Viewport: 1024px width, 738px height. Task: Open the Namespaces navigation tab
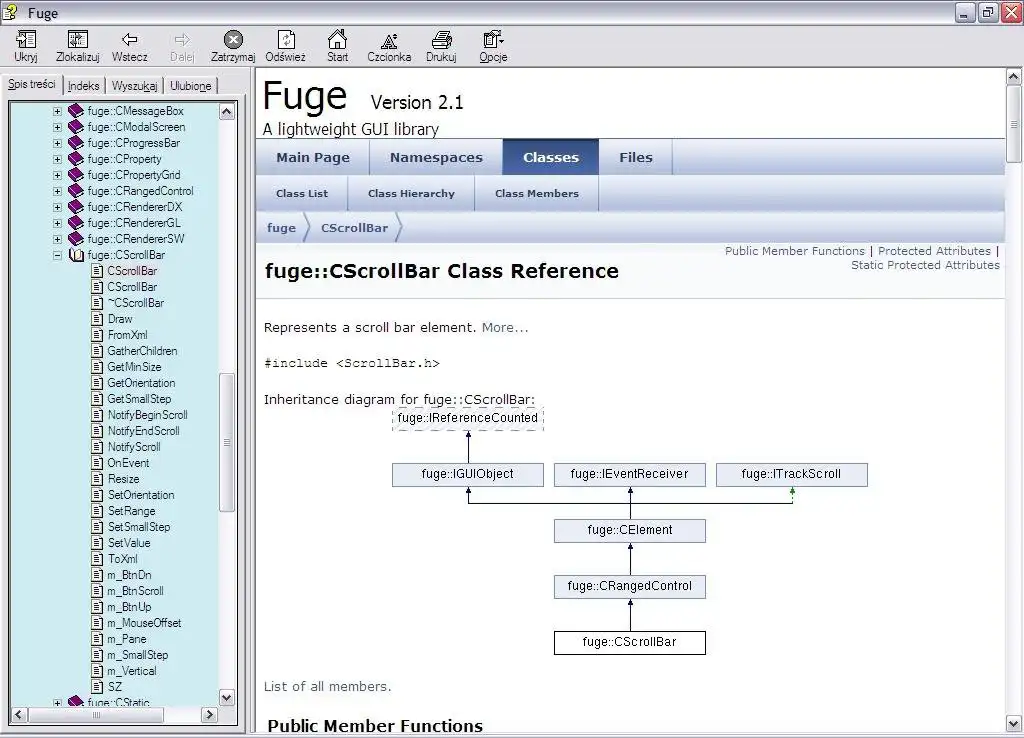[436, 157]
